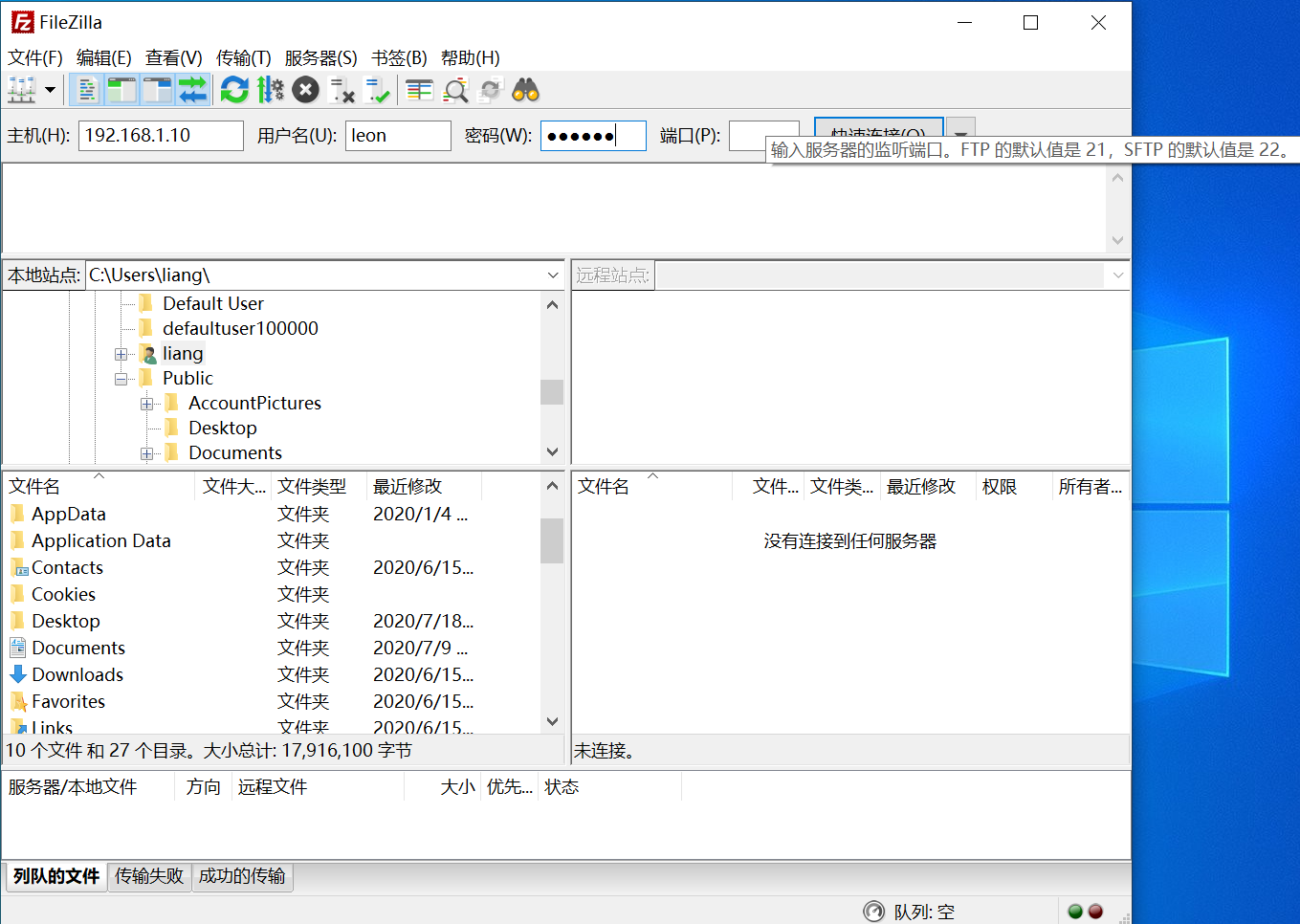Select Desktop under Public in tree

click(x=222, y=428)
